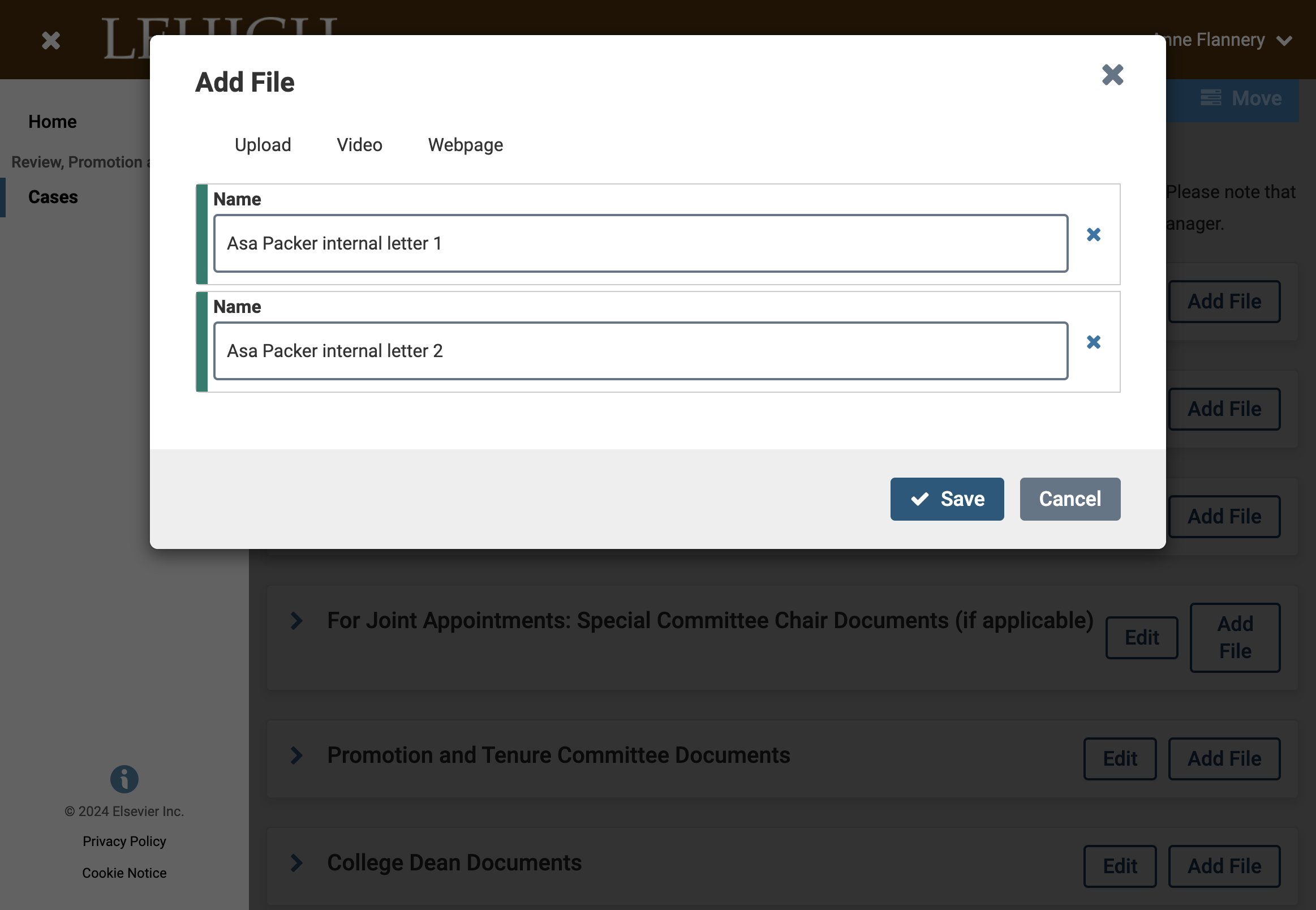
Task: Open the Cookie Notice link
Action: tap(124, 873)
